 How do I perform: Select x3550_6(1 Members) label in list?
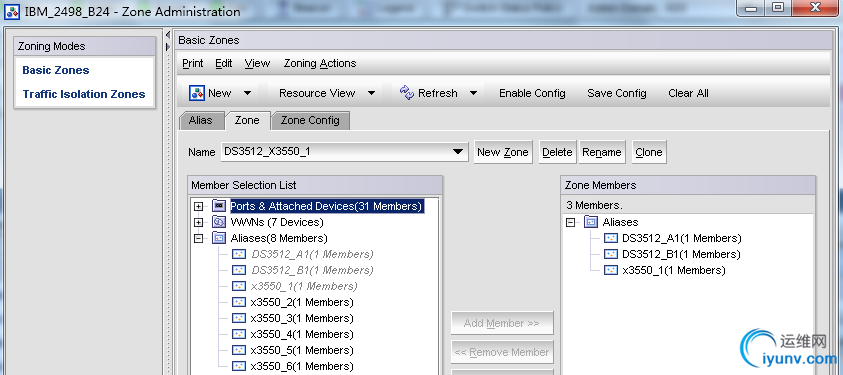point(302,366)
